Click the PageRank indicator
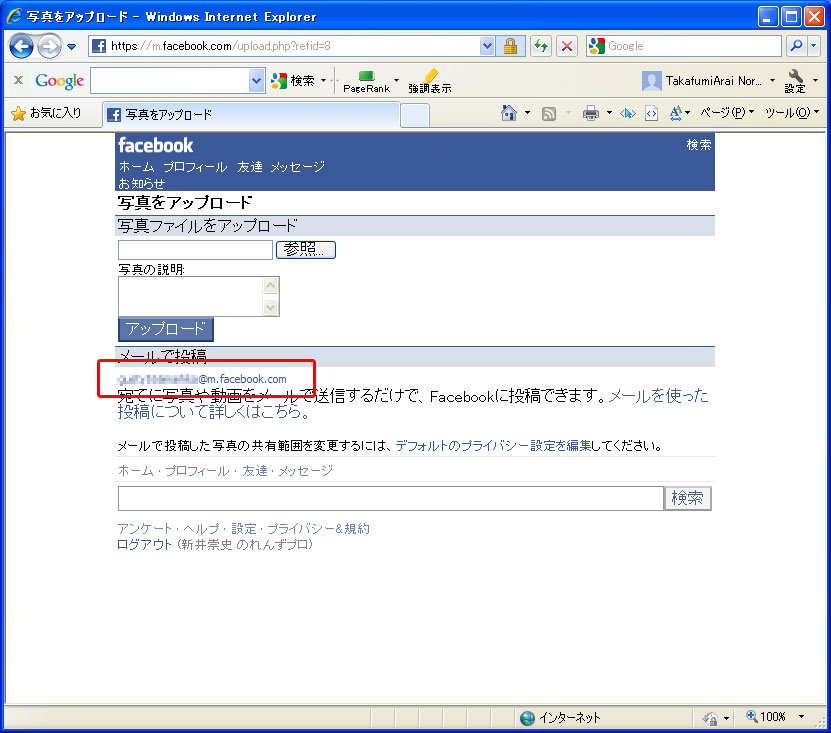Image resolution: width=831 pixels, height=733 pixels. point(366,82)
